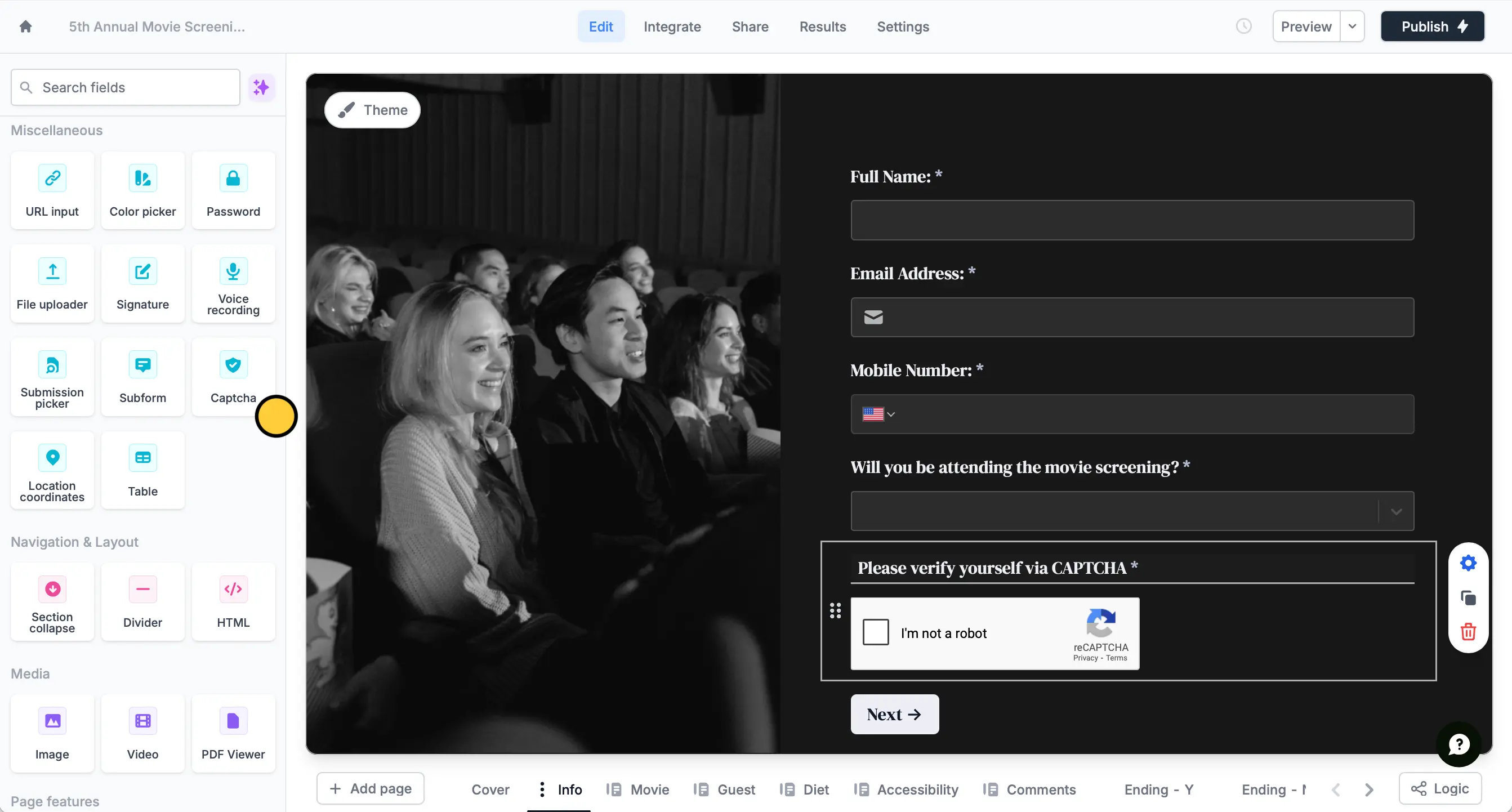
Task: Open version history clock icon
Action: click(1243, 26)
